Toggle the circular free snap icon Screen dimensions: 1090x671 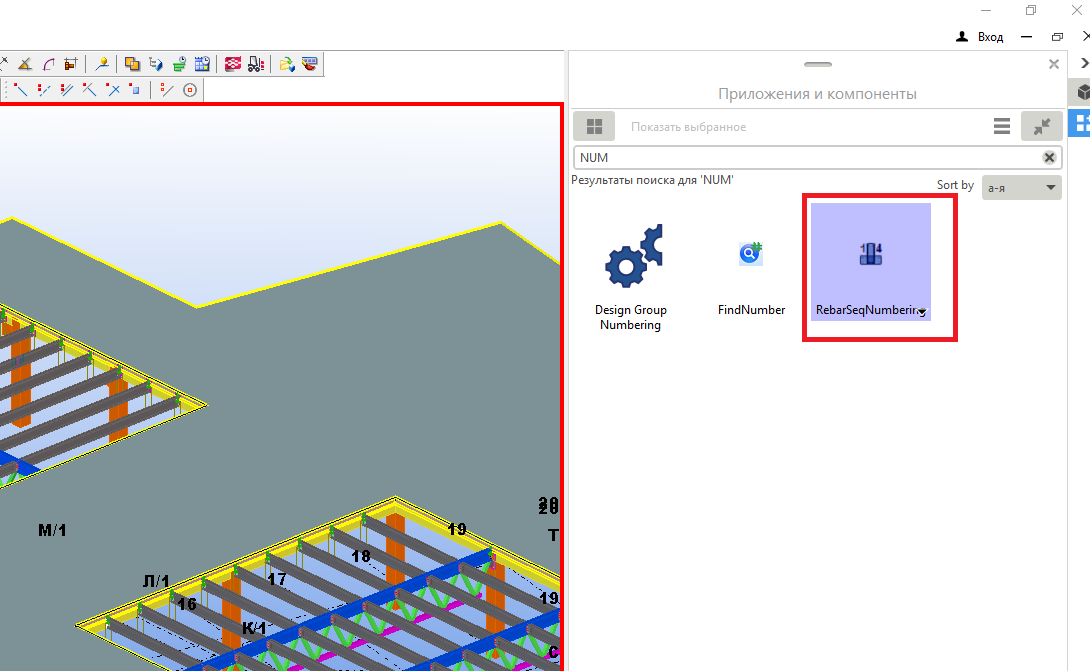[190, 90]
